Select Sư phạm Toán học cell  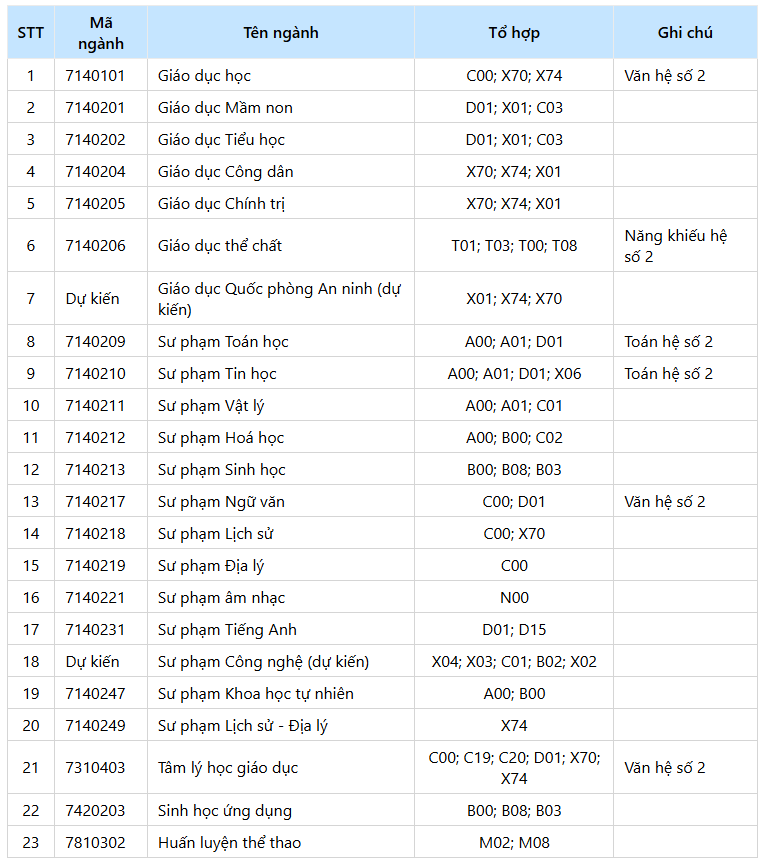pos(223,342)
